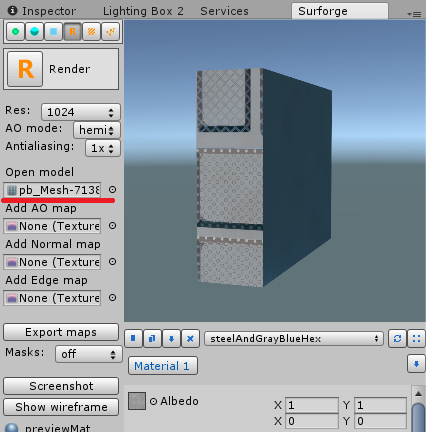The image size is (426, 432).
Task: Switch to the Inspector tab
Action: 42,11
